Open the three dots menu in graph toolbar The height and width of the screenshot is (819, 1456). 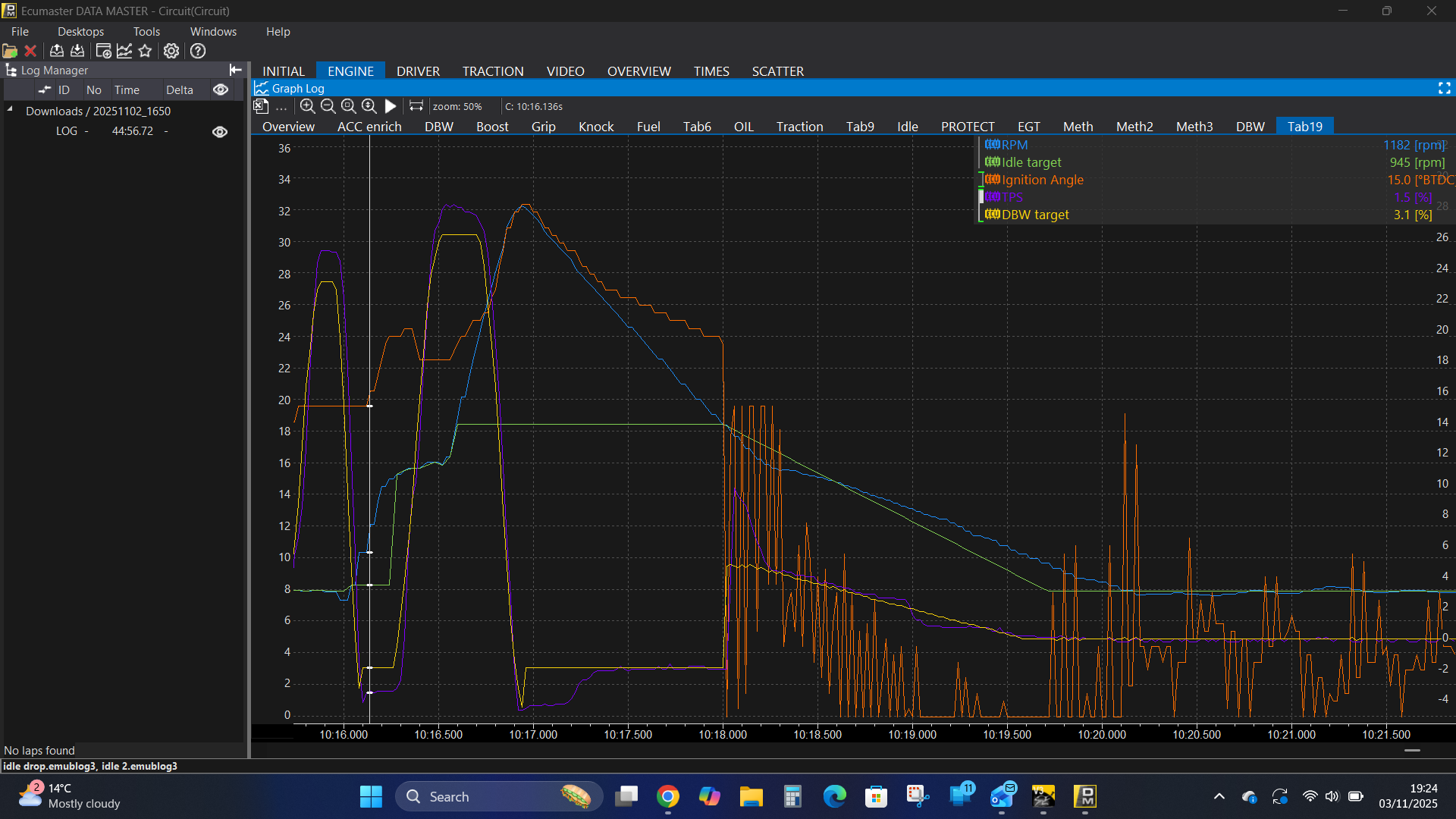pos(281,107)
